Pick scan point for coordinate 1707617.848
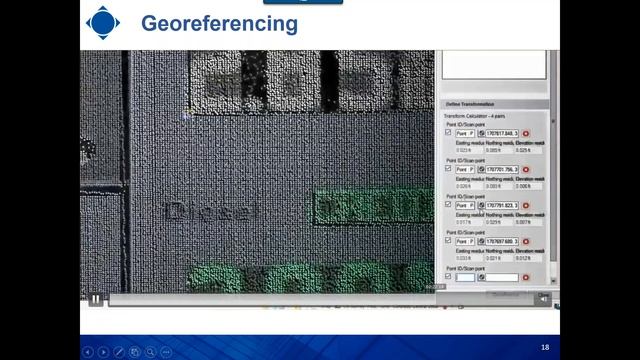Screen dimensions: 640x360 click(x=481, y=133)
